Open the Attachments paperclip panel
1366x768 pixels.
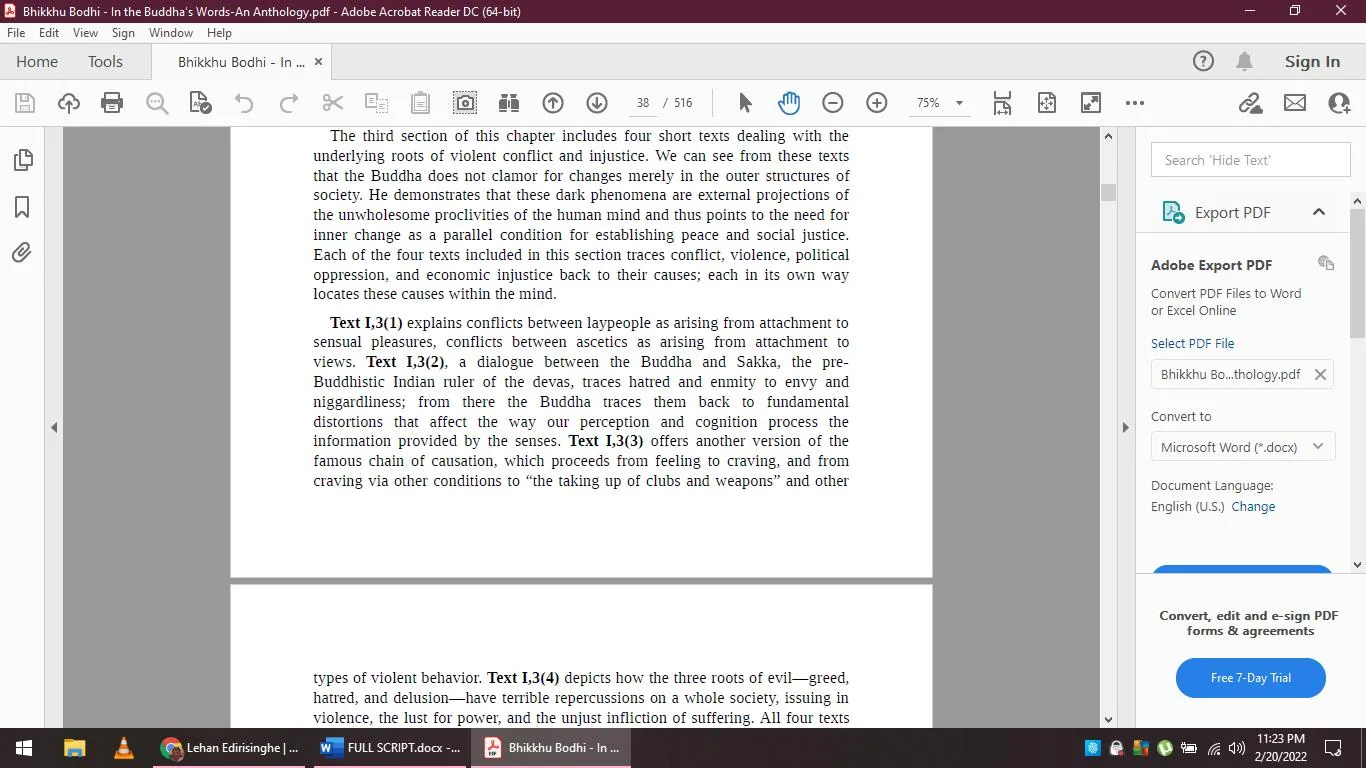tap(22, 253)
